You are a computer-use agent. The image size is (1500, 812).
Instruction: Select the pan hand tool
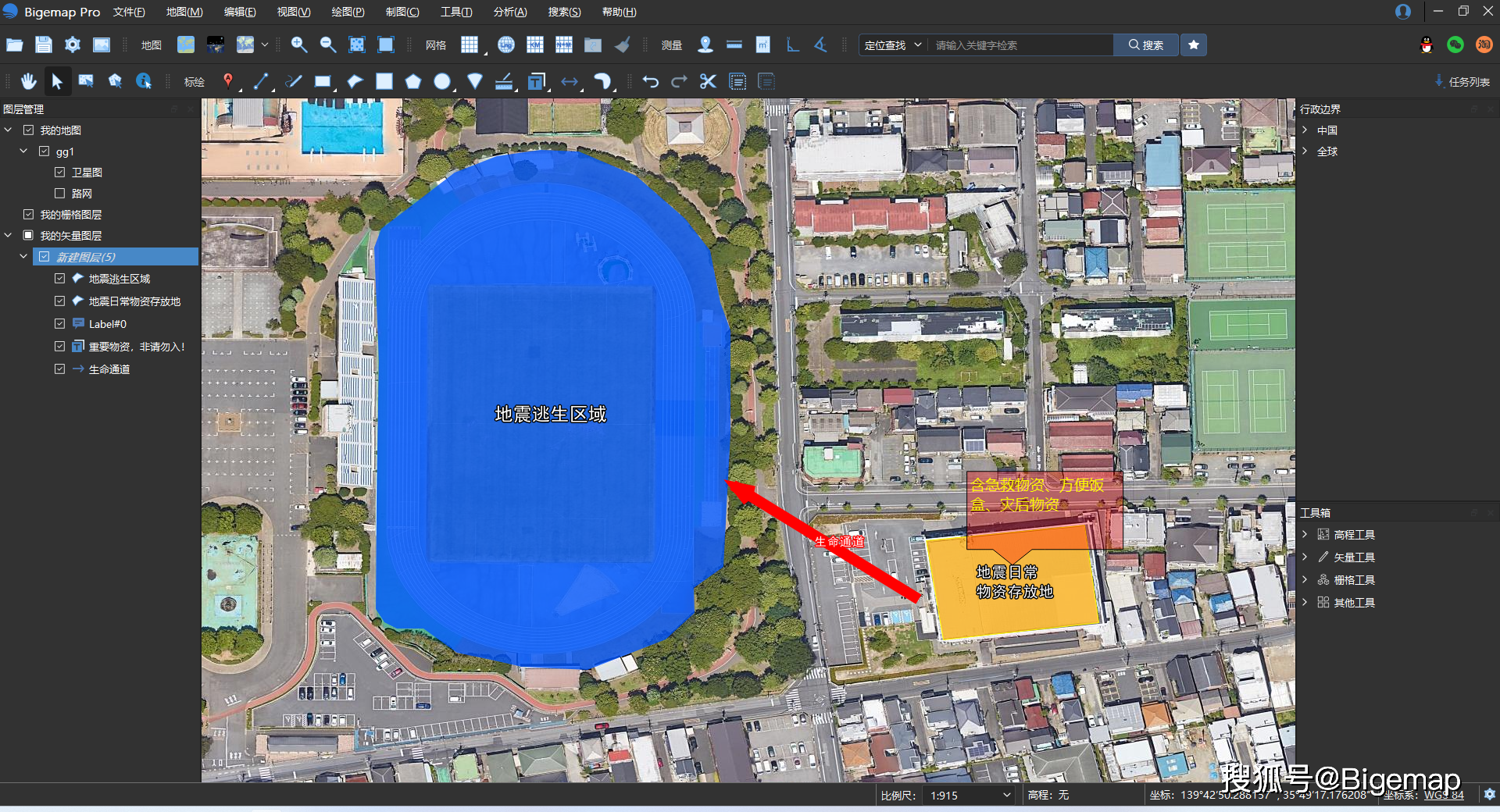pyautogui.click(x=29, y=81)
